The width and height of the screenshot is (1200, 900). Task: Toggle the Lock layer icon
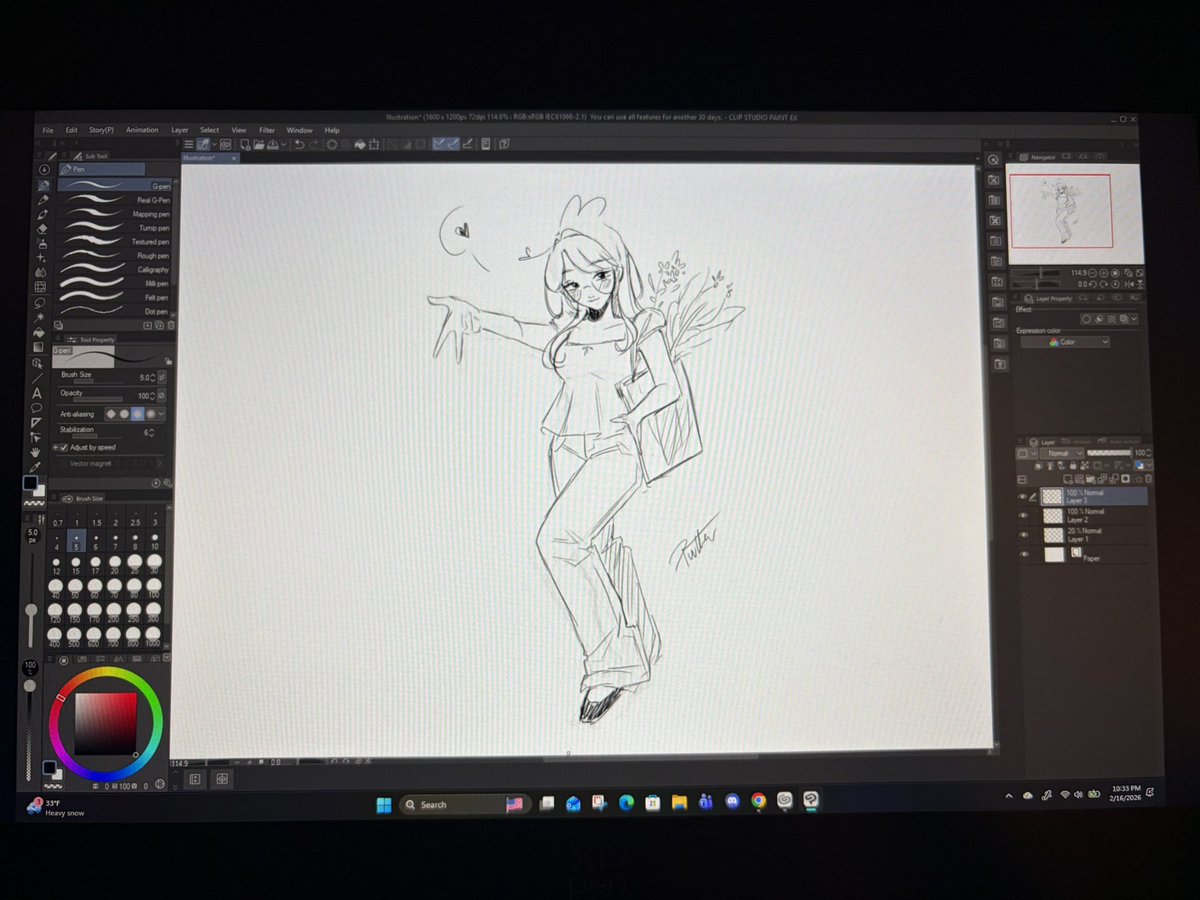(x=1072, y=465)
